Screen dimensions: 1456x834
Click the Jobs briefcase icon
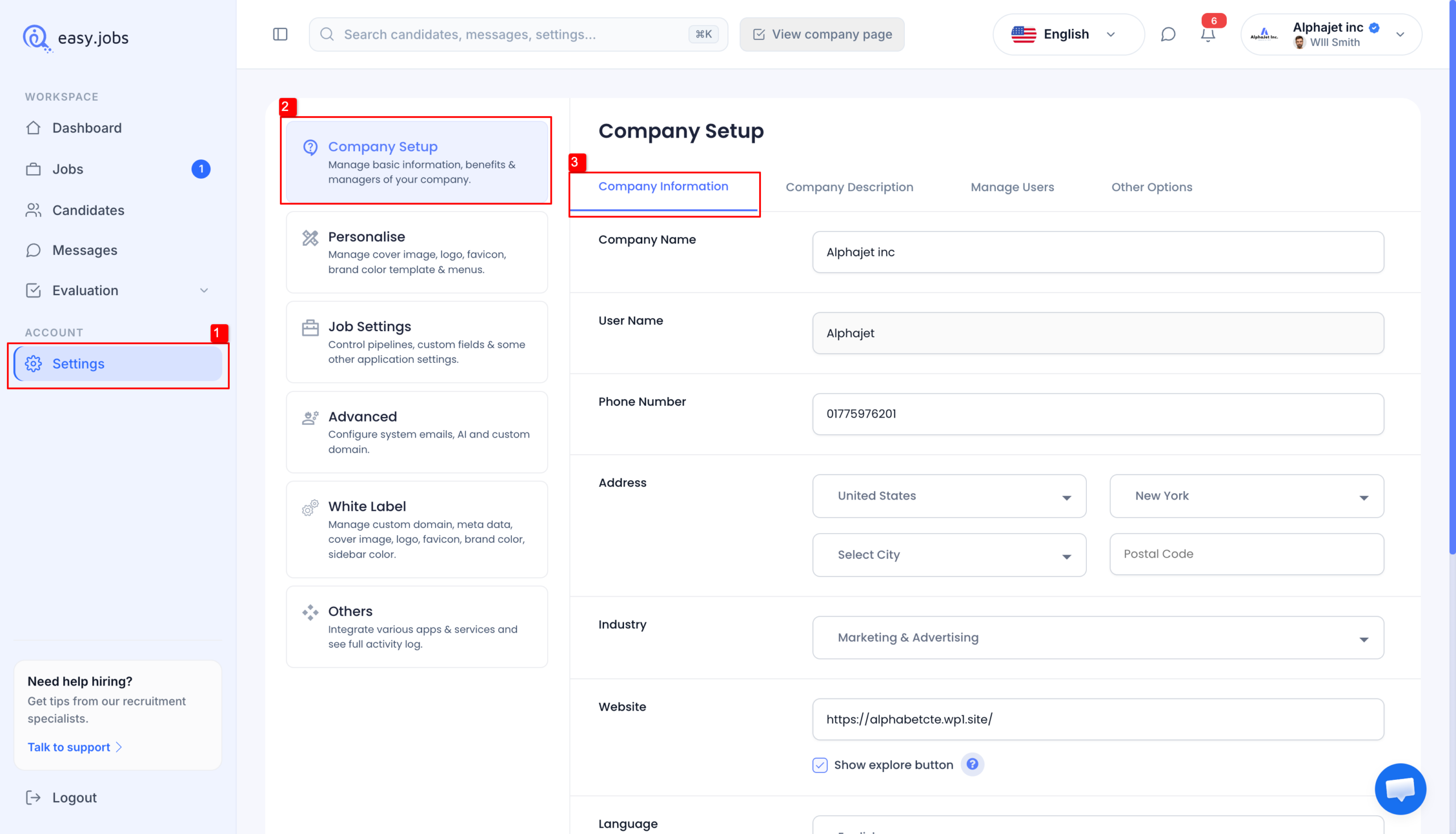[33, 169]
